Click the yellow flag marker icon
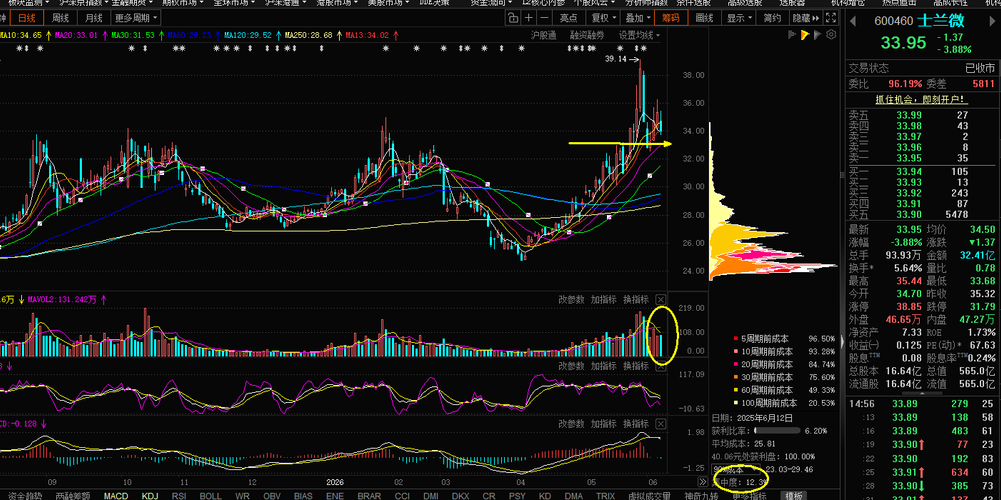1001x500 pixels. tap(805, 34)
